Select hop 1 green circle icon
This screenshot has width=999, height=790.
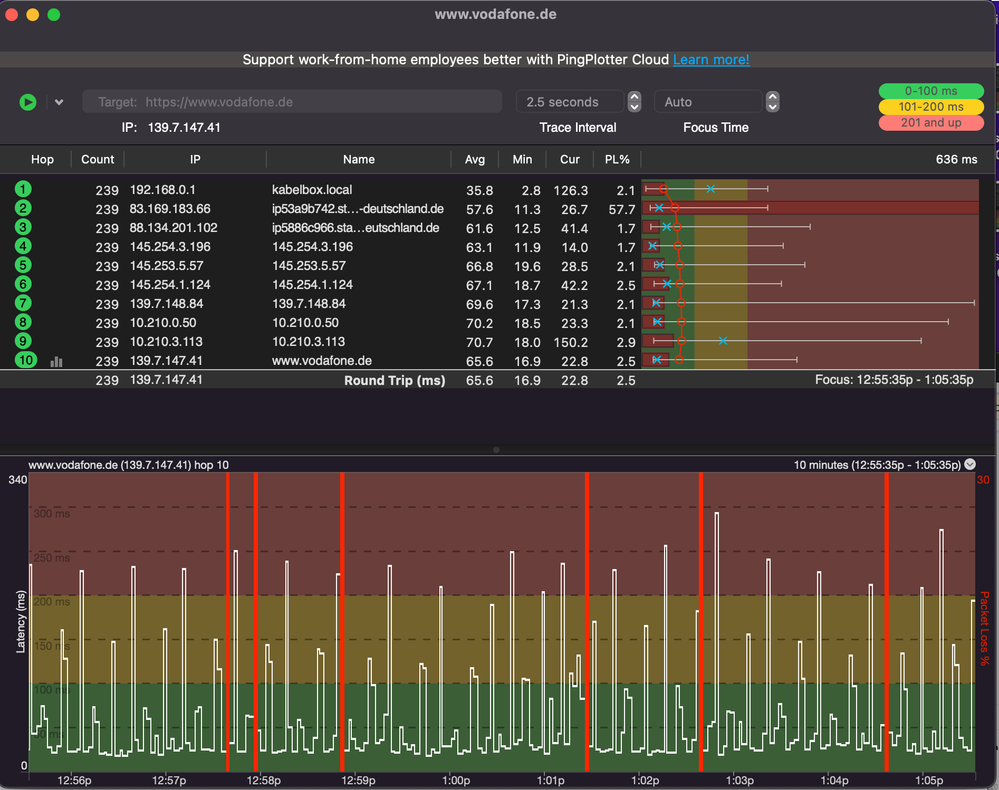pyautogui.click(x=23, y=189)
